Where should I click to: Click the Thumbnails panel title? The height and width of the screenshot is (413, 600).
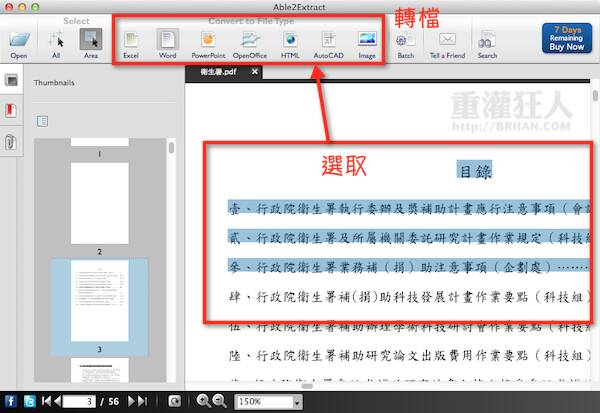pos(54,83)
